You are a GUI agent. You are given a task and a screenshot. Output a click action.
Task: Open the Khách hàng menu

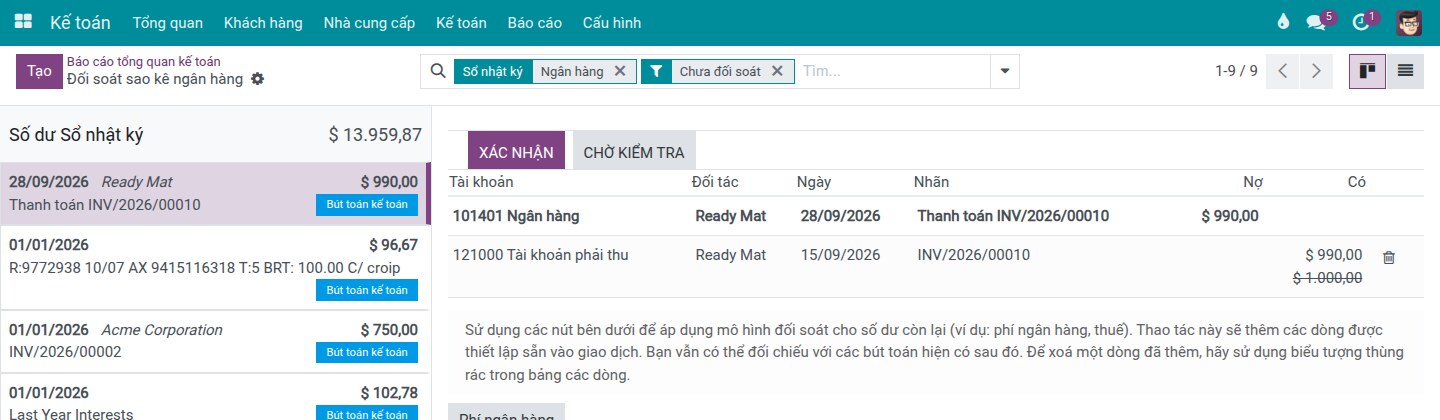point(263,22)
